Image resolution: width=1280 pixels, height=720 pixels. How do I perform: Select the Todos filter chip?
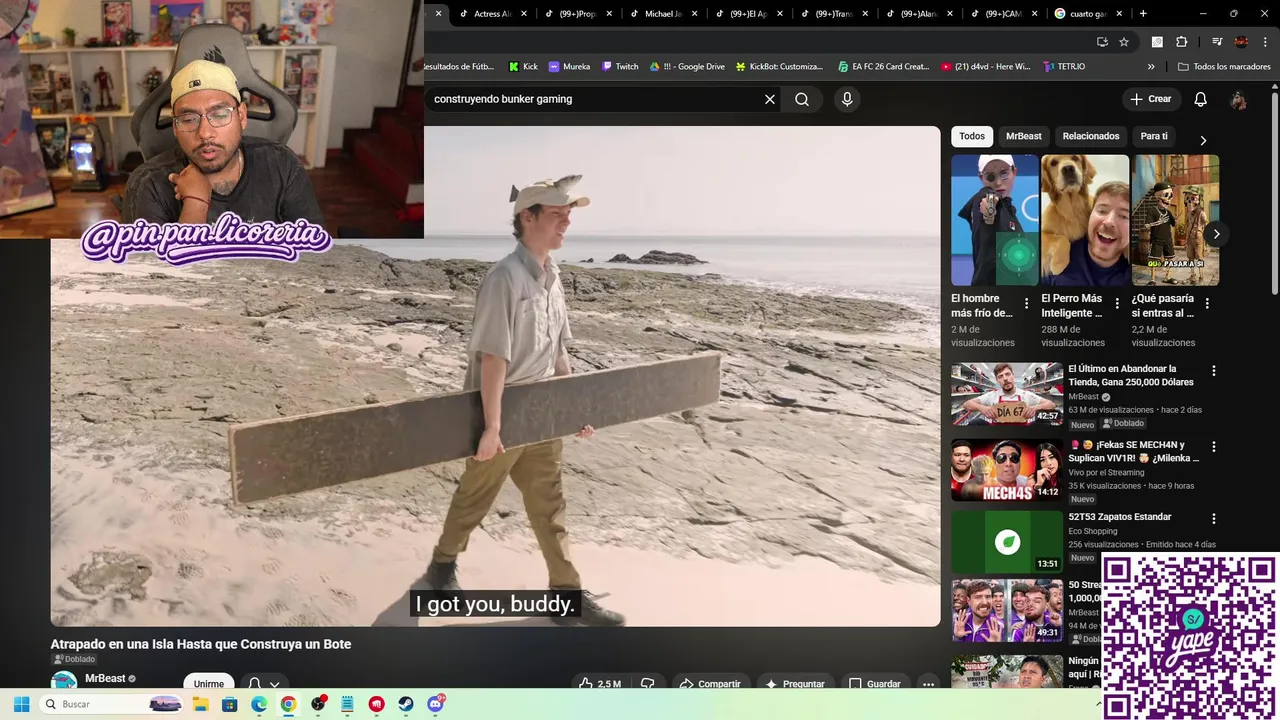tap(972, 136)
